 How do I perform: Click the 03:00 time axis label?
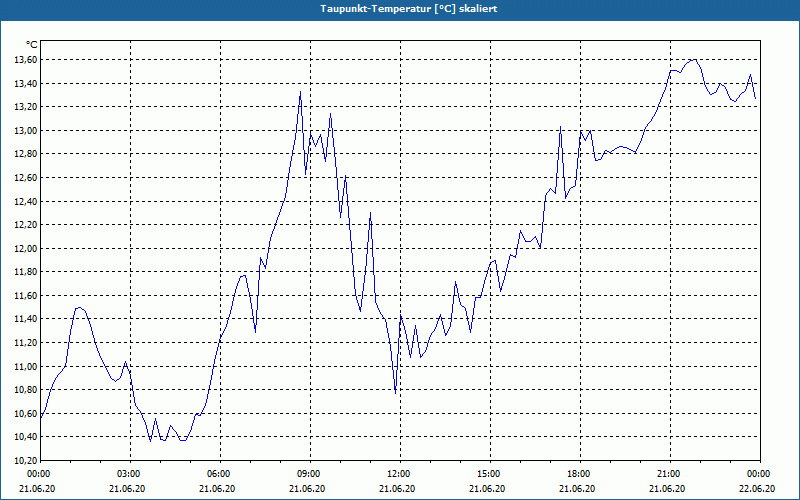tap(131, 474)
